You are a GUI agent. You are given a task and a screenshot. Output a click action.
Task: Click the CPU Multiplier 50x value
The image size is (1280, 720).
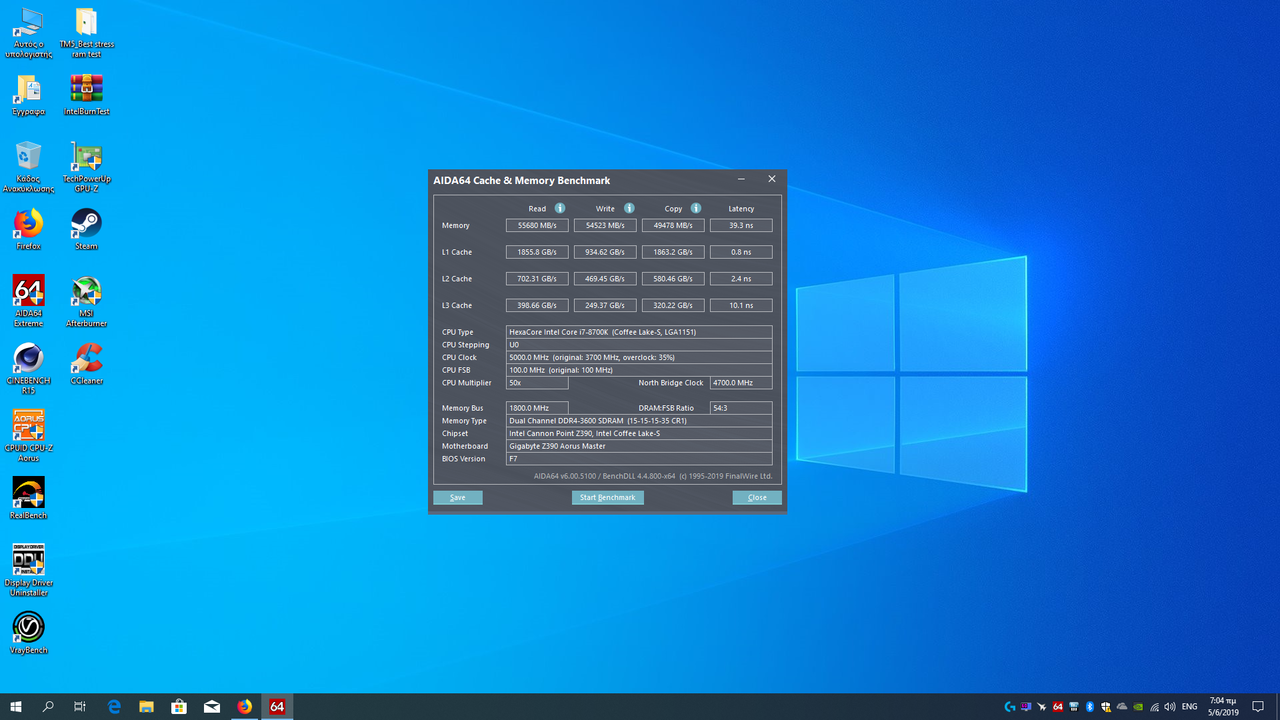pos(537,383)
